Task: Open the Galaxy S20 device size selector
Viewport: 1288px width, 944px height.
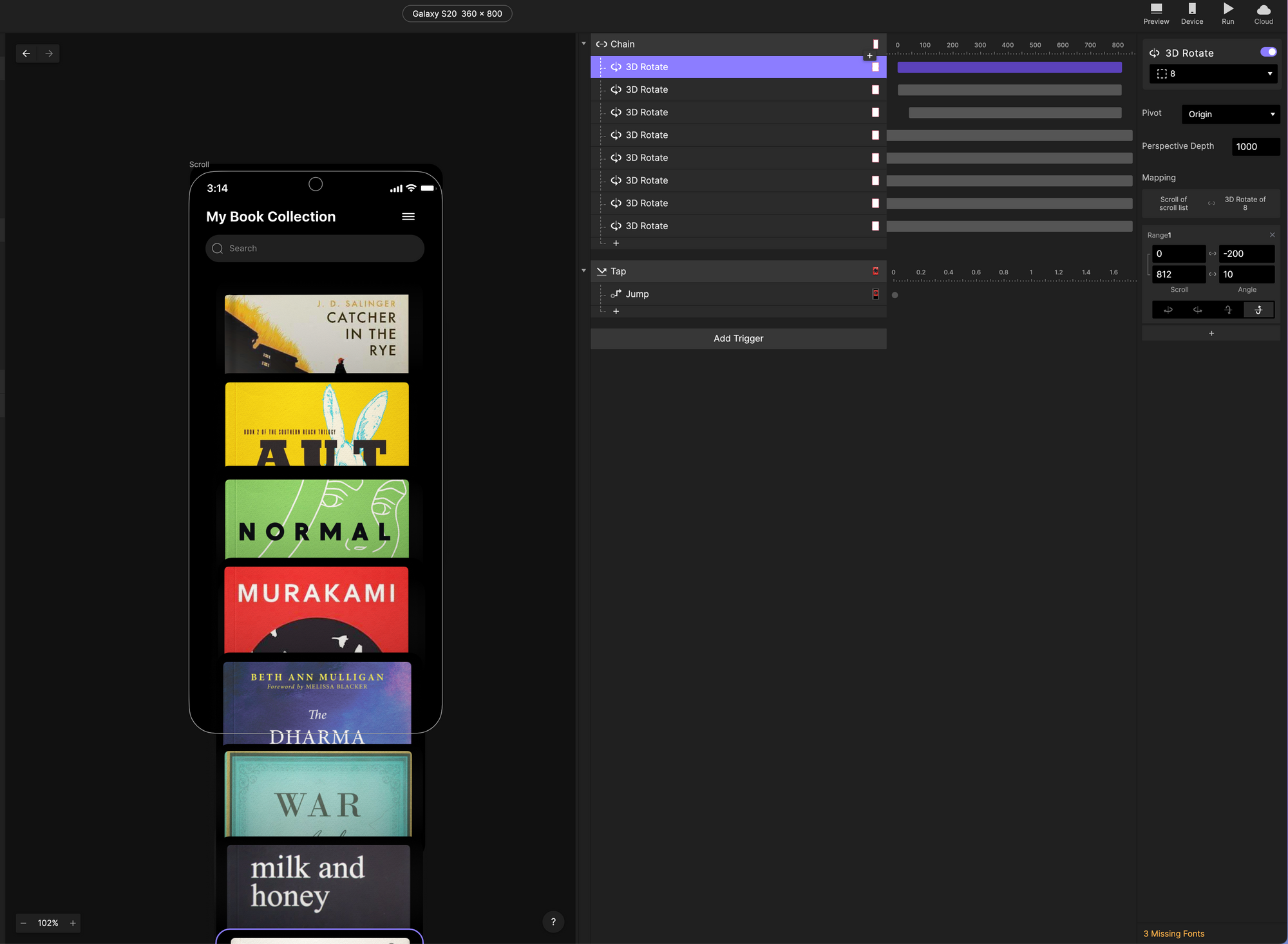Action: point(457,14)
